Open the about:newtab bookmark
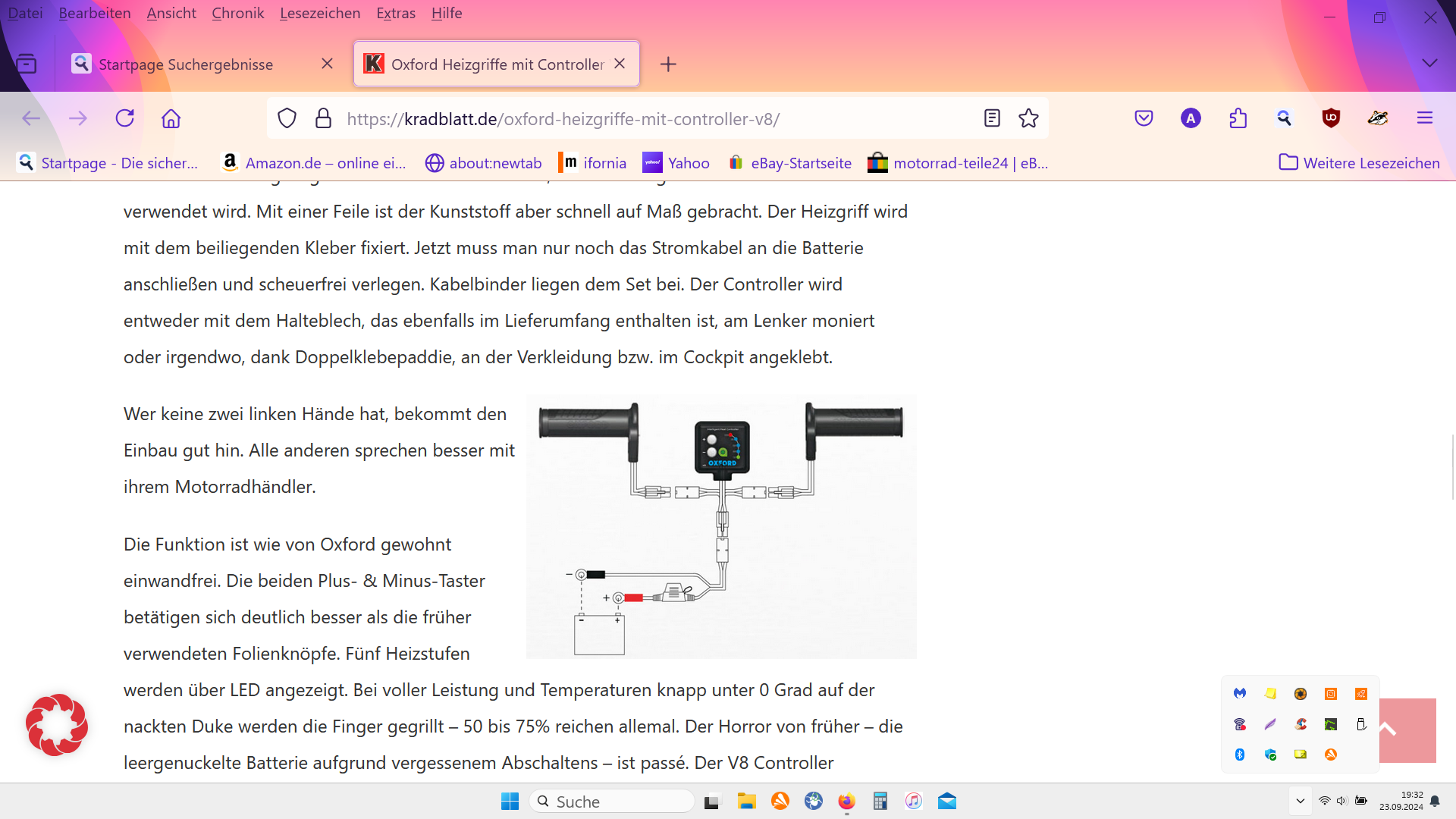Viewport: 1456px width, 819px height. pos(484,162)
